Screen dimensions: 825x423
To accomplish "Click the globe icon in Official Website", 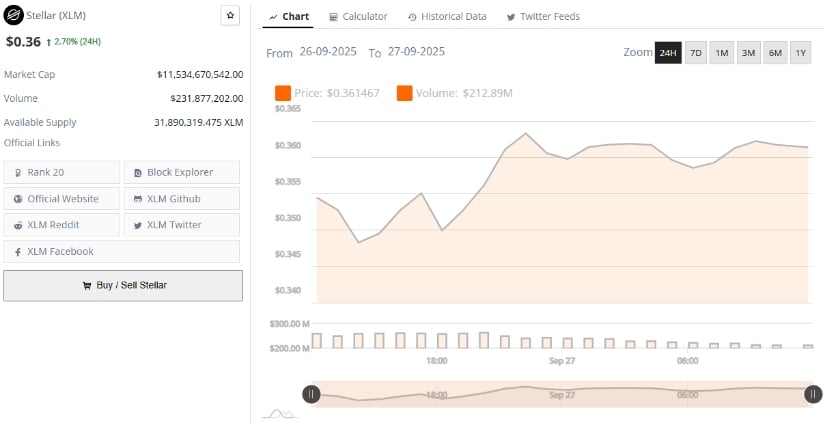I will (x=18, y=199).
